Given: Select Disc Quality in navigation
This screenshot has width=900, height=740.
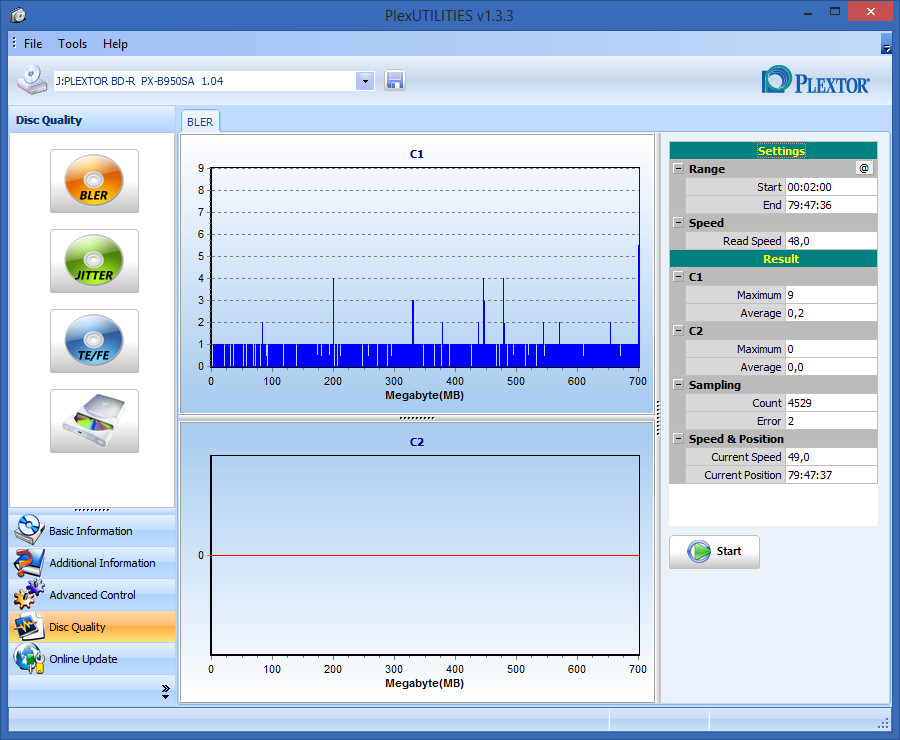Looking at the screenshot, I should (92, 626).
